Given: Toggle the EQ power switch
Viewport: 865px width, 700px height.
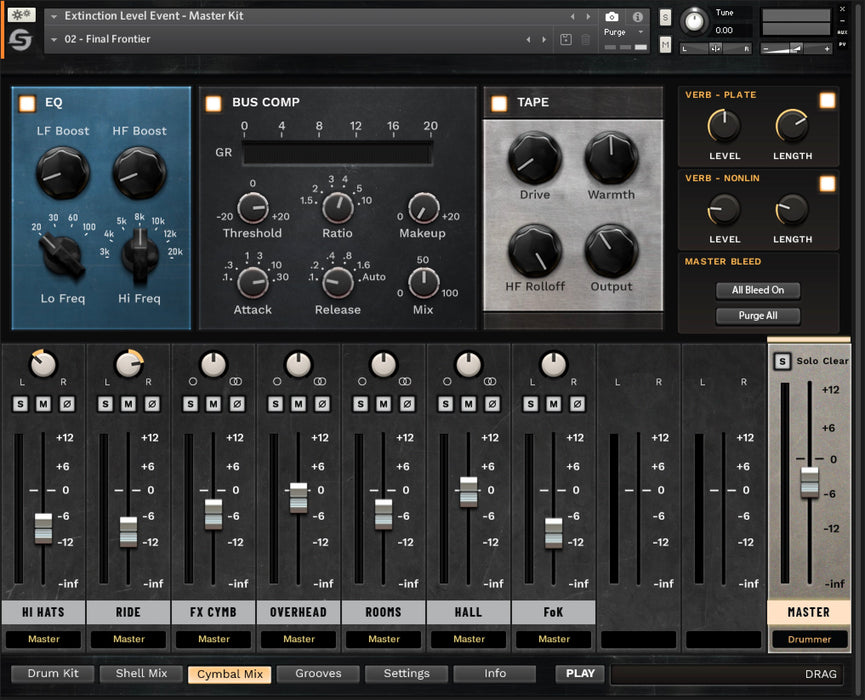Looking at the screenshot, I should coord(27,103).
